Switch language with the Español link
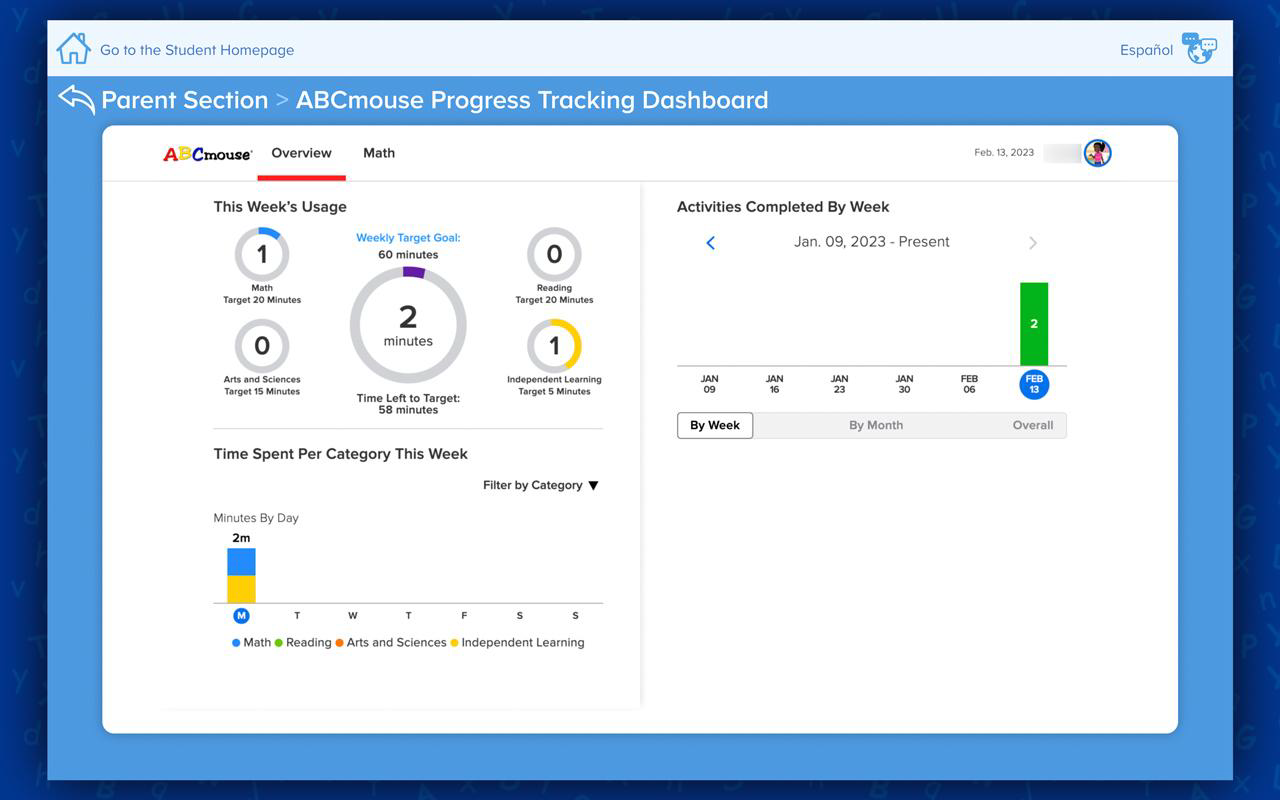 click(x=1146, y=50)
